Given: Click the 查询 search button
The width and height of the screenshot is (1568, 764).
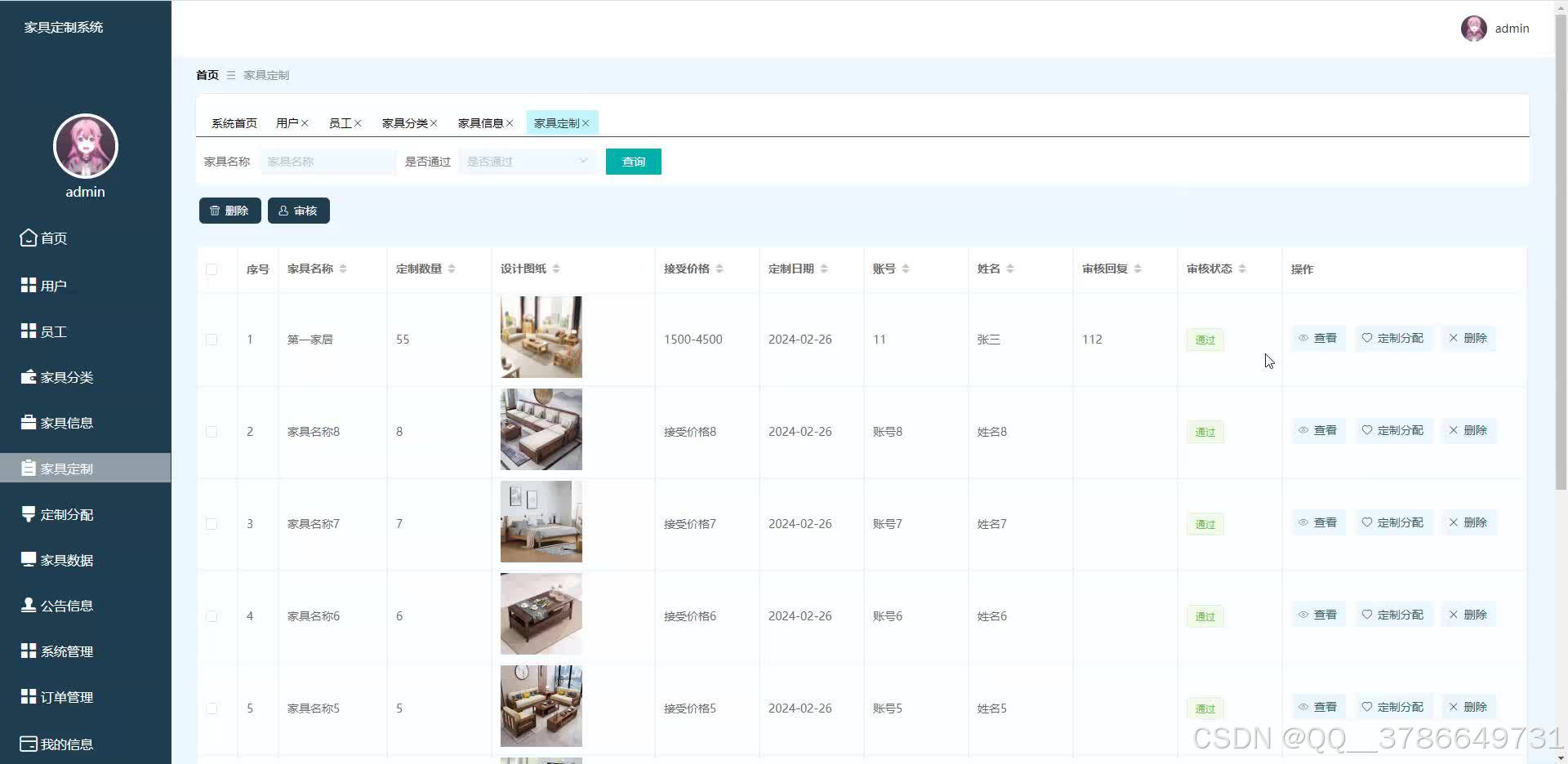Looking at the screenshot, I should click(633, 161).
